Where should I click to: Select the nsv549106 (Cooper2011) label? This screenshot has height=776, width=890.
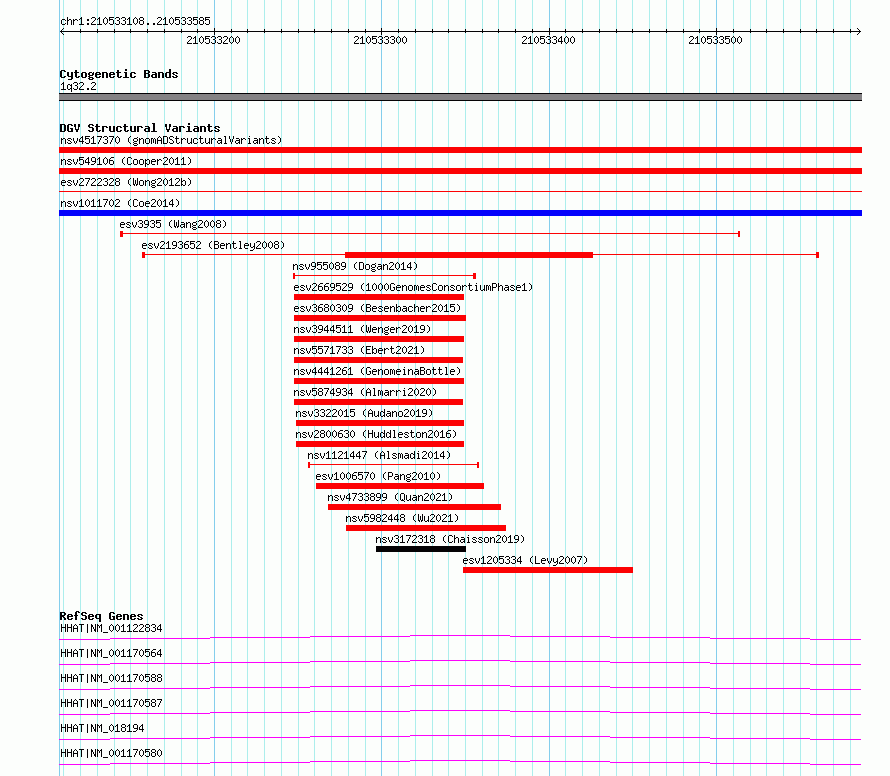coord(126,161)
